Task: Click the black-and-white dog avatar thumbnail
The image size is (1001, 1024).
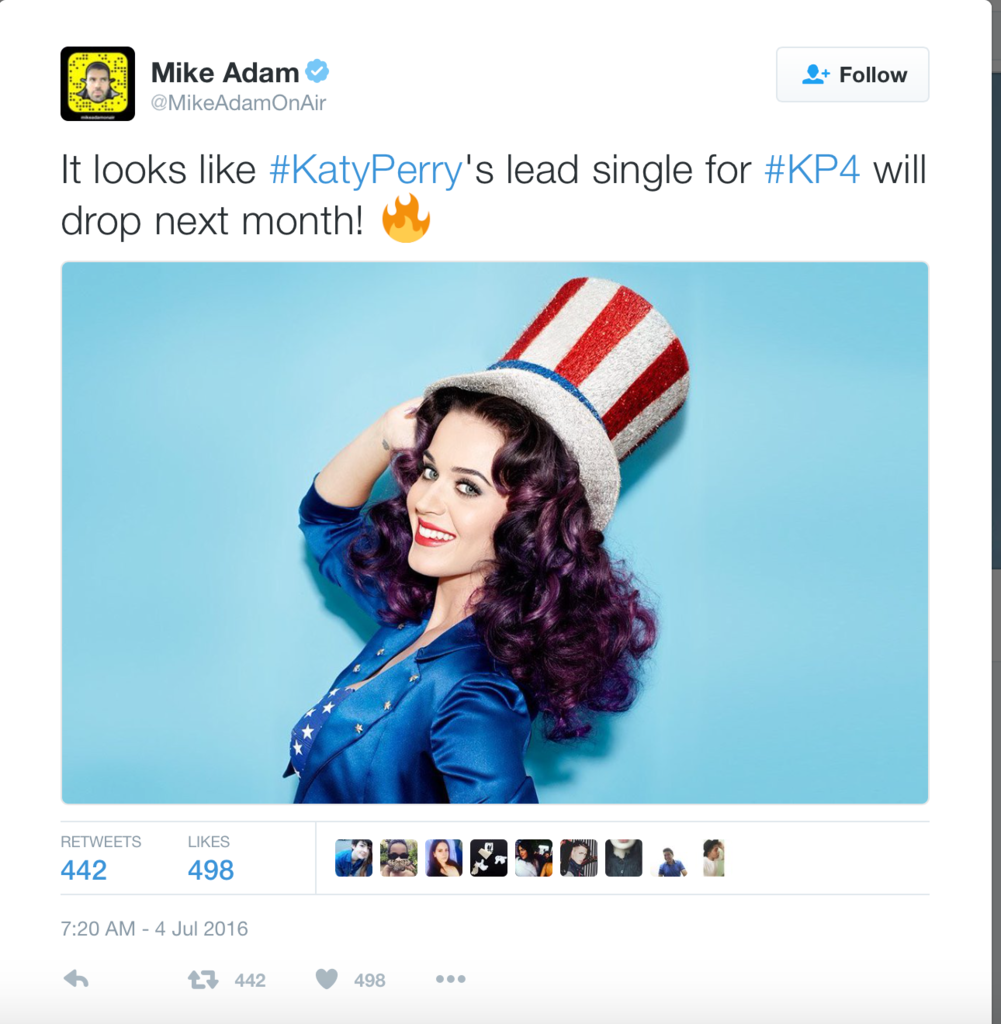Action: (488, 857)
